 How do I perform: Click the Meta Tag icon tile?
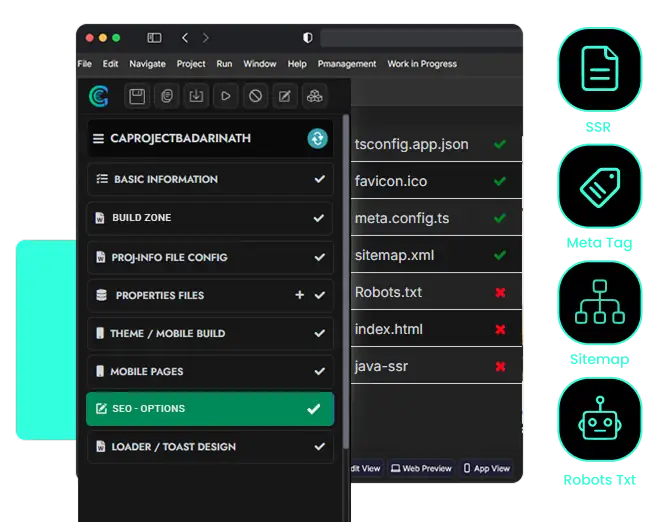click(x=600, y=186)
